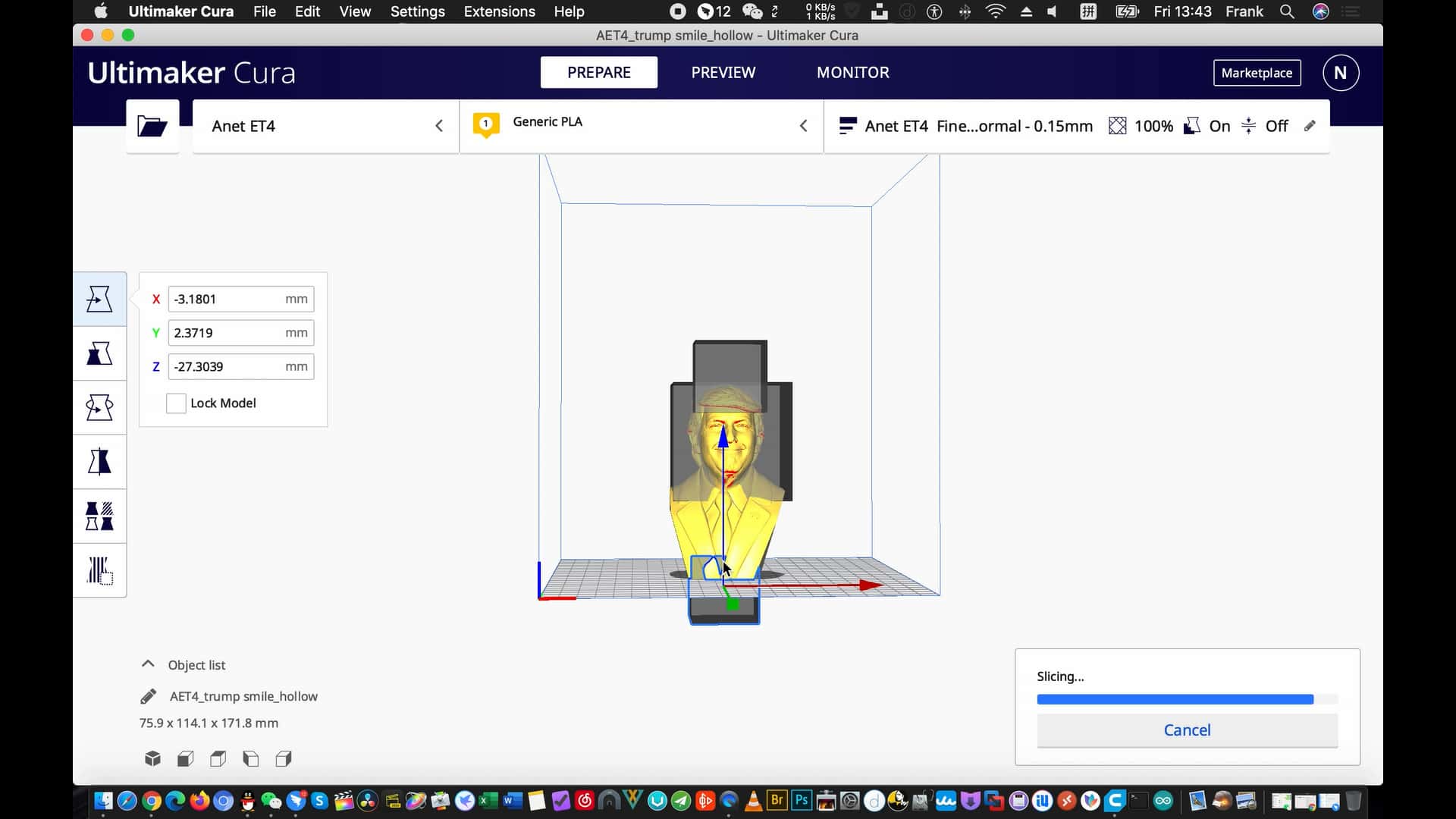
Task: Select the Move tool
Action: point(99,299)
